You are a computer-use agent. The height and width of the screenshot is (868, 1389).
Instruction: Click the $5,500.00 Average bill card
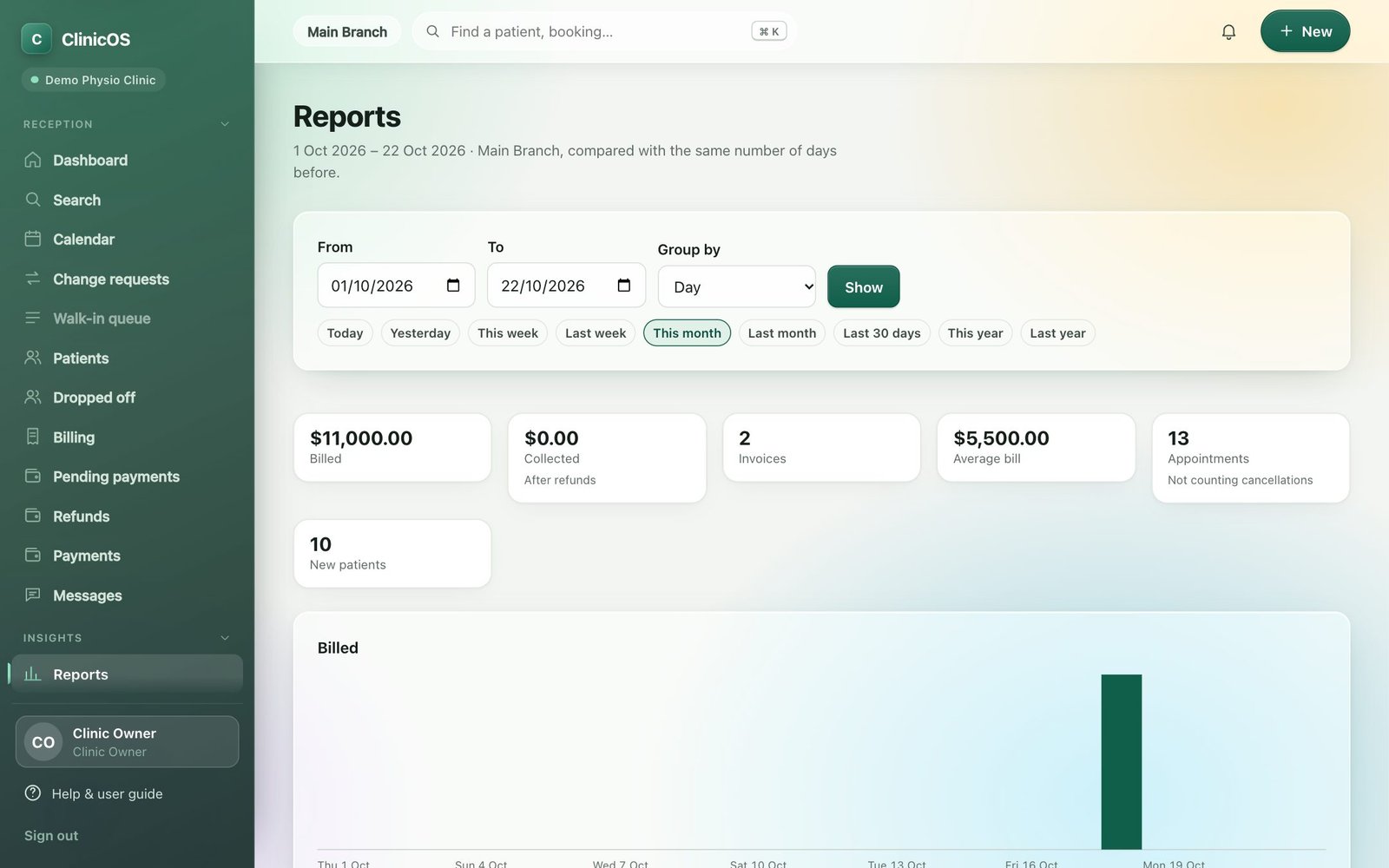pyautogui.click(x=1036, y=448)
